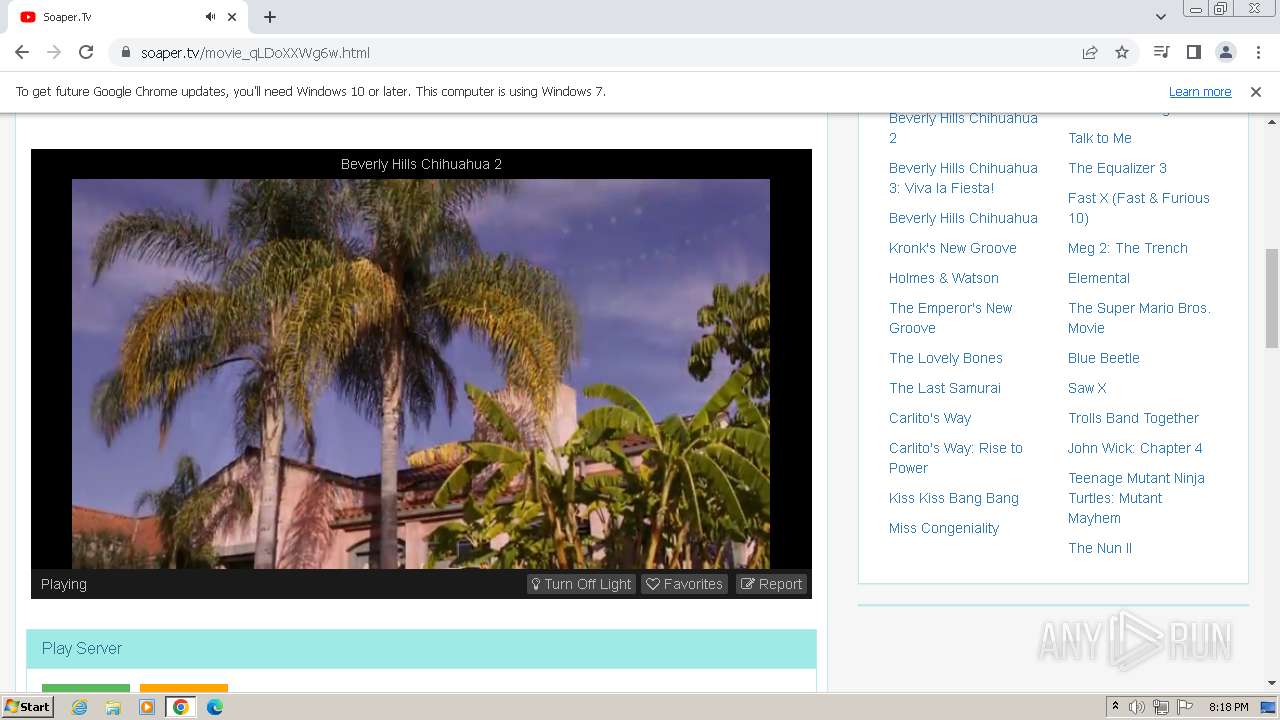Open Windows Media Player from taskbar

[147, 707]
